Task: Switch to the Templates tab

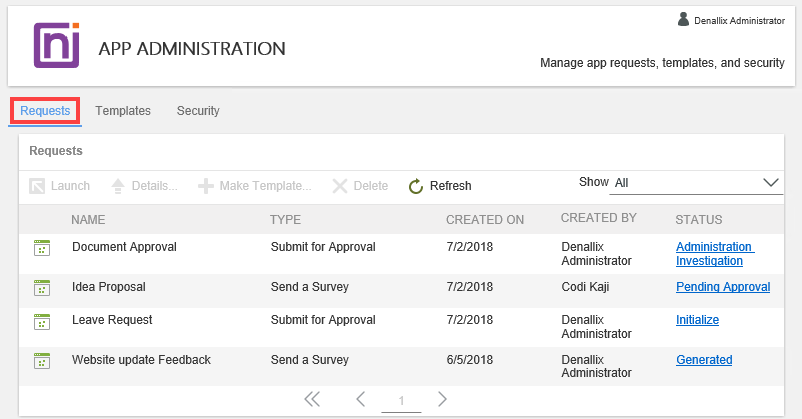Action: (123, 111)
